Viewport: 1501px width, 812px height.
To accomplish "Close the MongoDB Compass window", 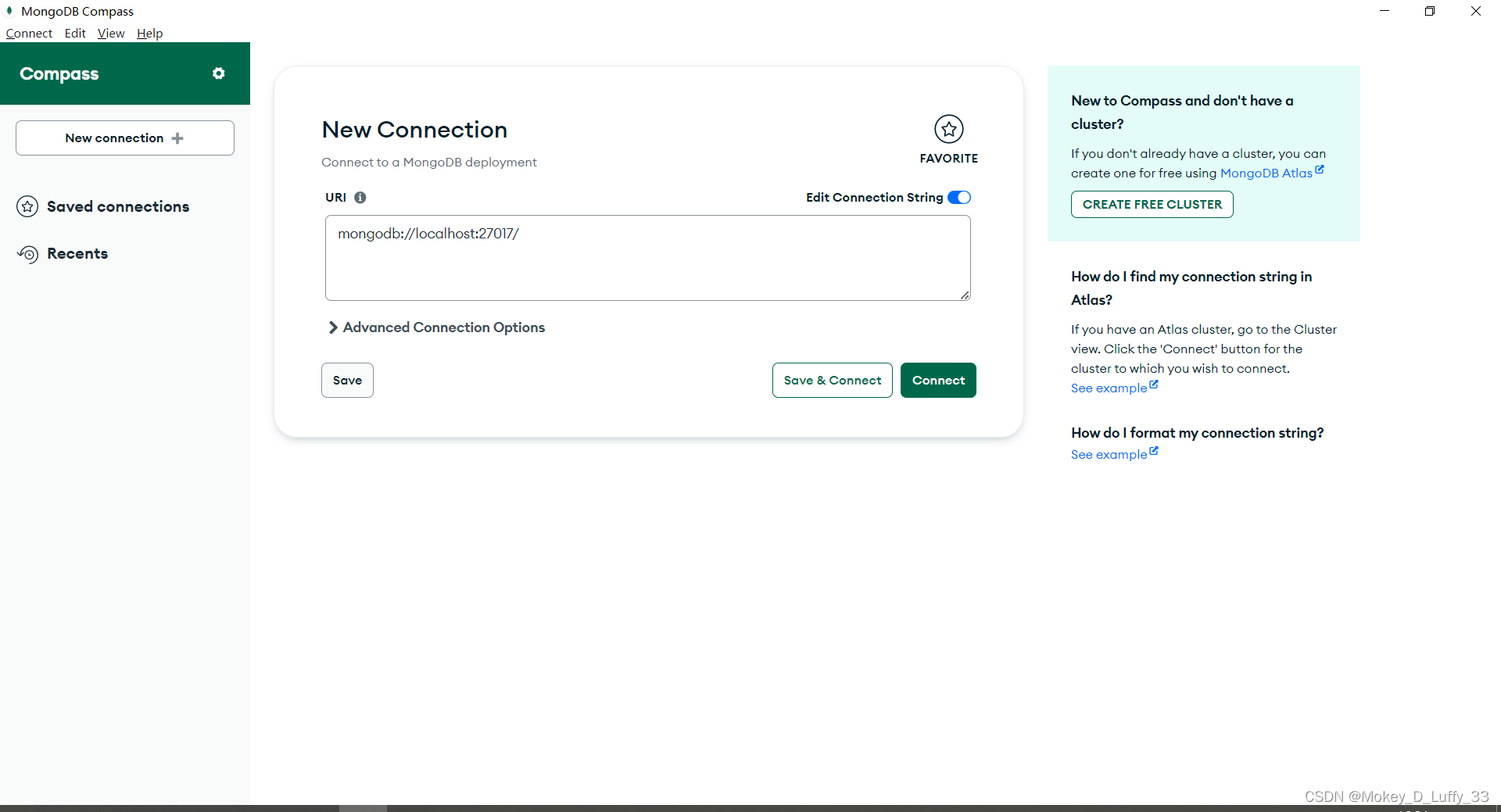I will pos(1476,11).
